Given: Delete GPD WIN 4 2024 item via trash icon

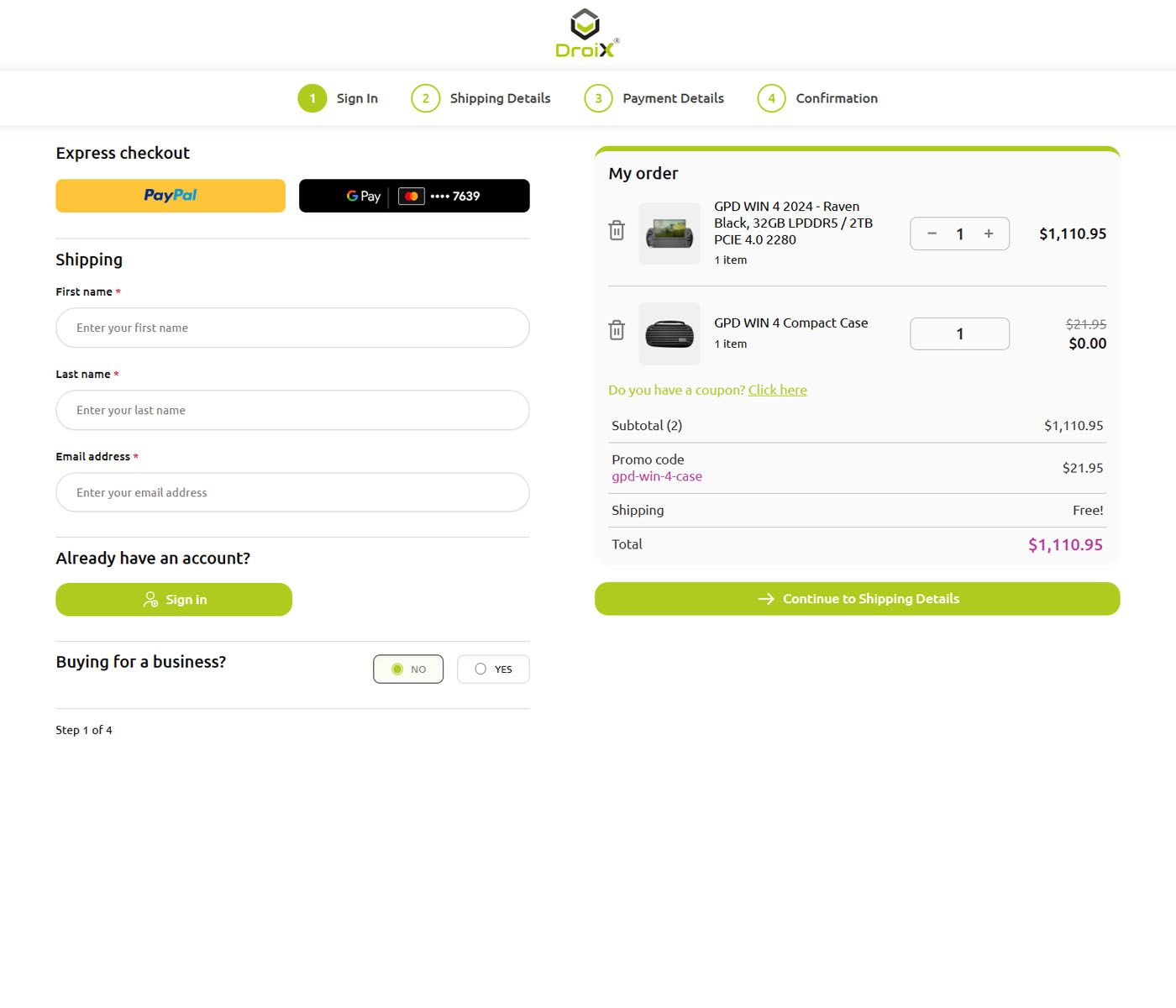Looking at the screenshot, I should [x=617, y=230].
